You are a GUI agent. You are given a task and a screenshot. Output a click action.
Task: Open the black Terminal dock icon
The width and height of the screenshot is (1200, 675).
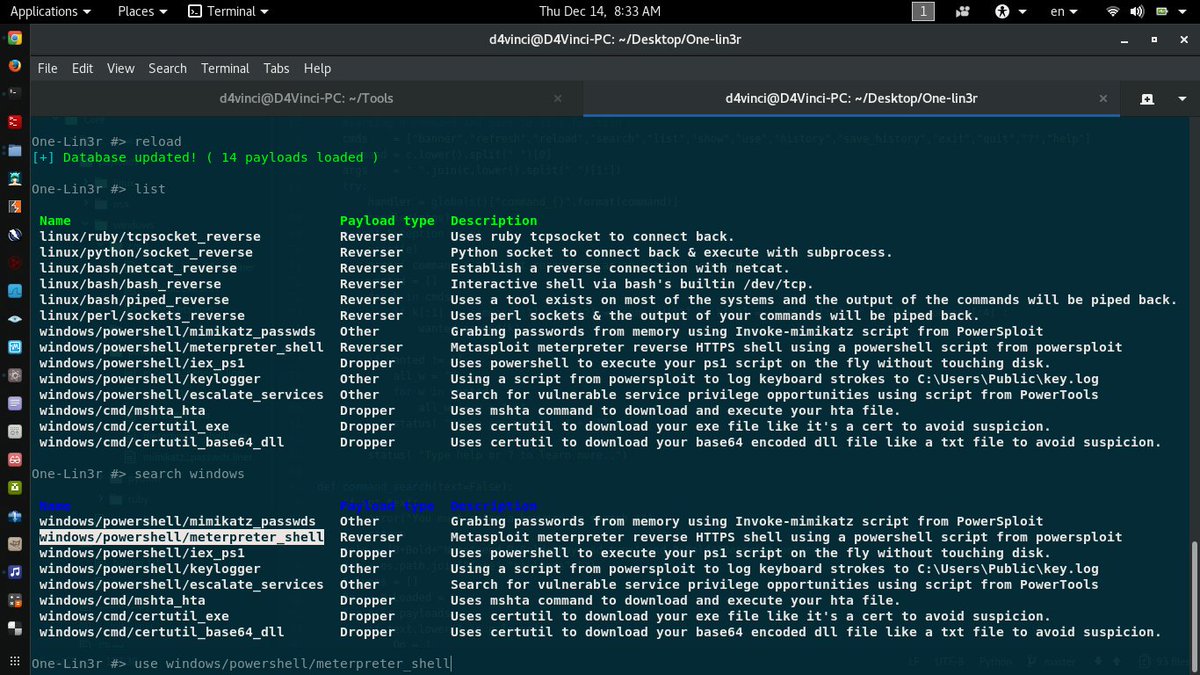[14, 94]
